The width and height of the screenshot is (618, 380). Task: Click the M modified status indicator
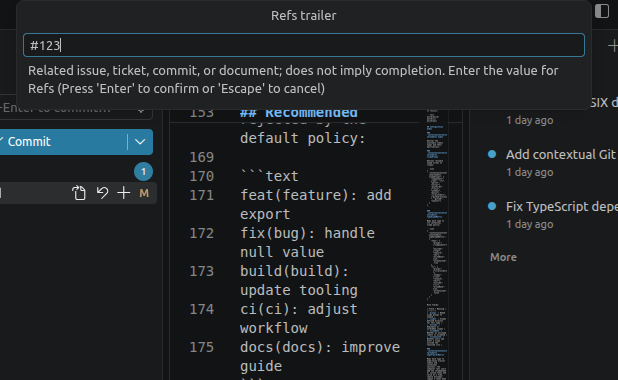(x=144, y=193)
